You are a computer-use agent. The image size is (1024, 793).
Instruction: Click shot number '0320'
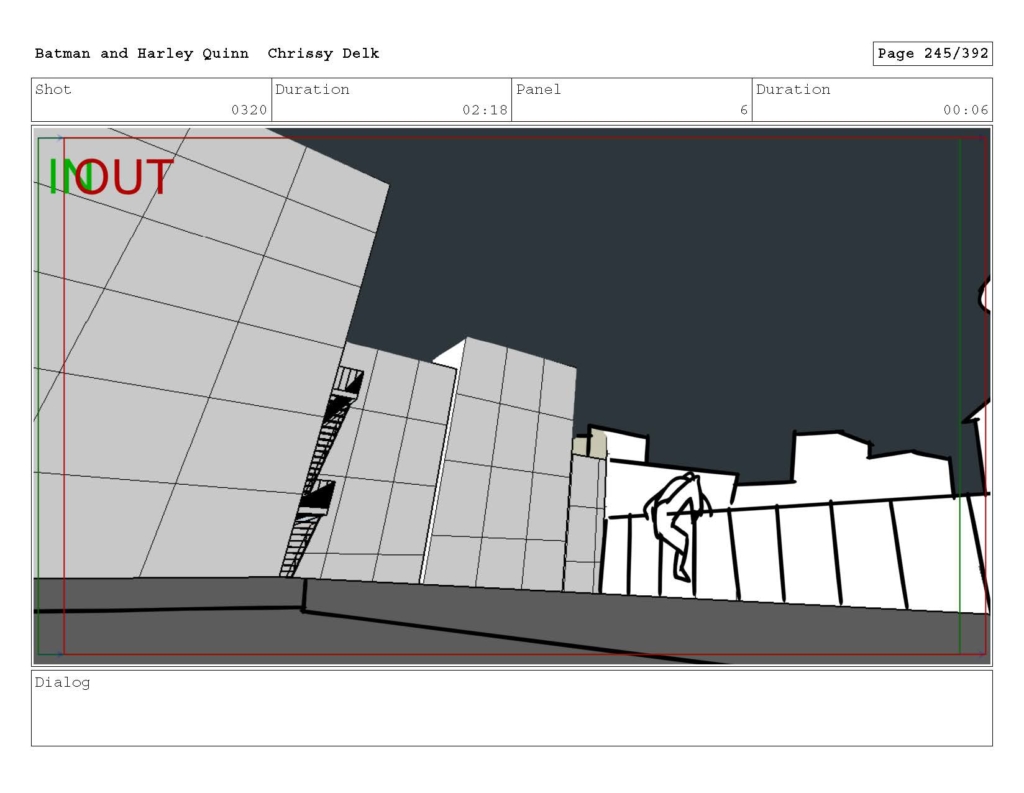(249, 110)
